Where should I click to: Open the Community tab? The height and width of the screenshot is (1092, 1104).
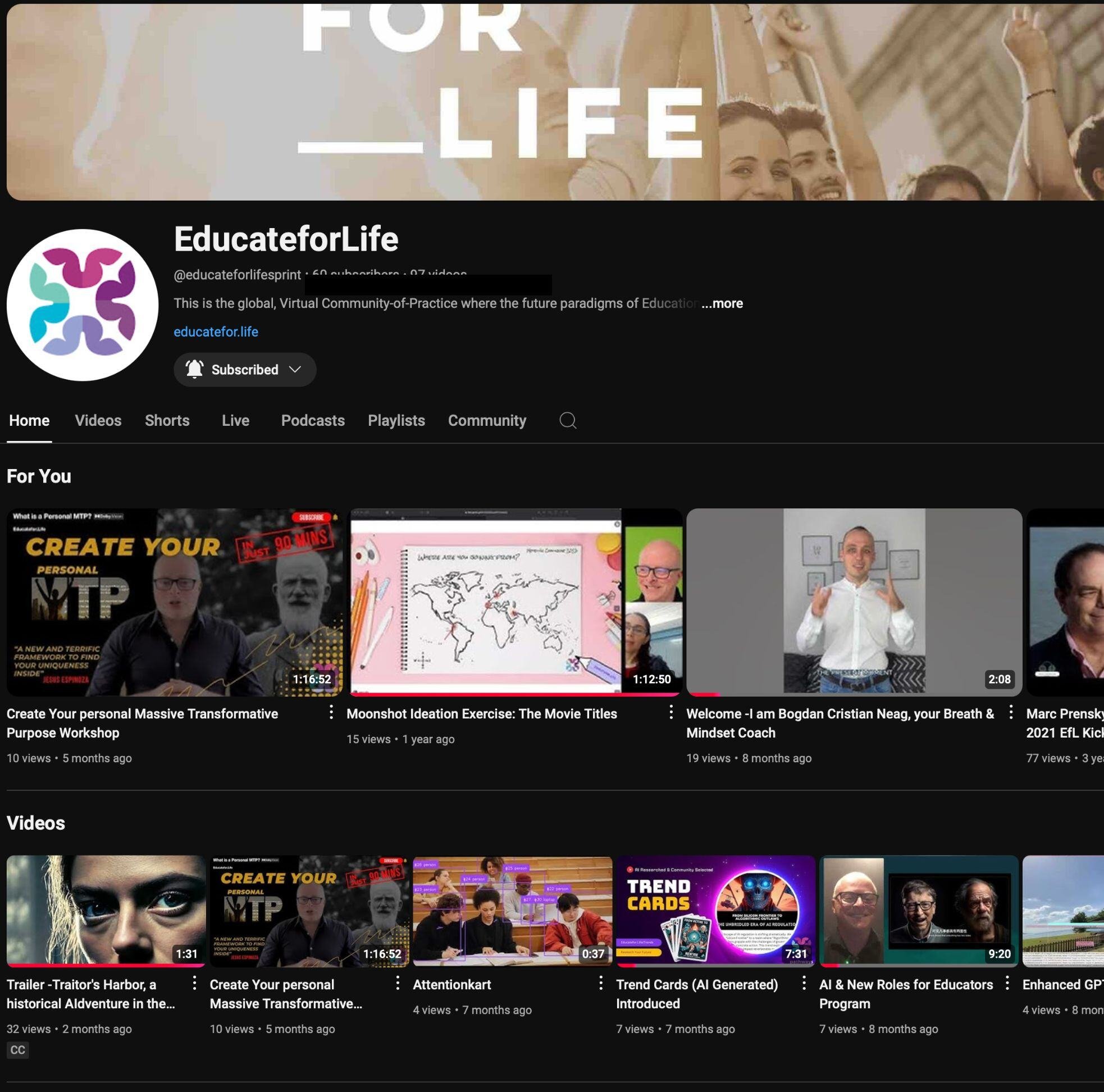[487, 420]
